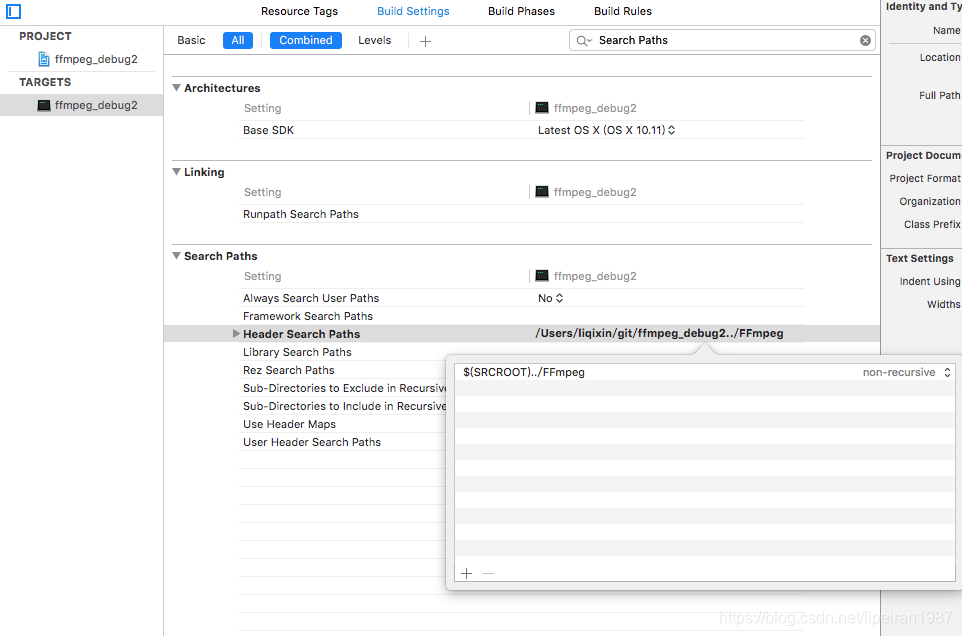Click the Search Paths filter field
This screenshot has height=636, width=962.
coord(722,40)
